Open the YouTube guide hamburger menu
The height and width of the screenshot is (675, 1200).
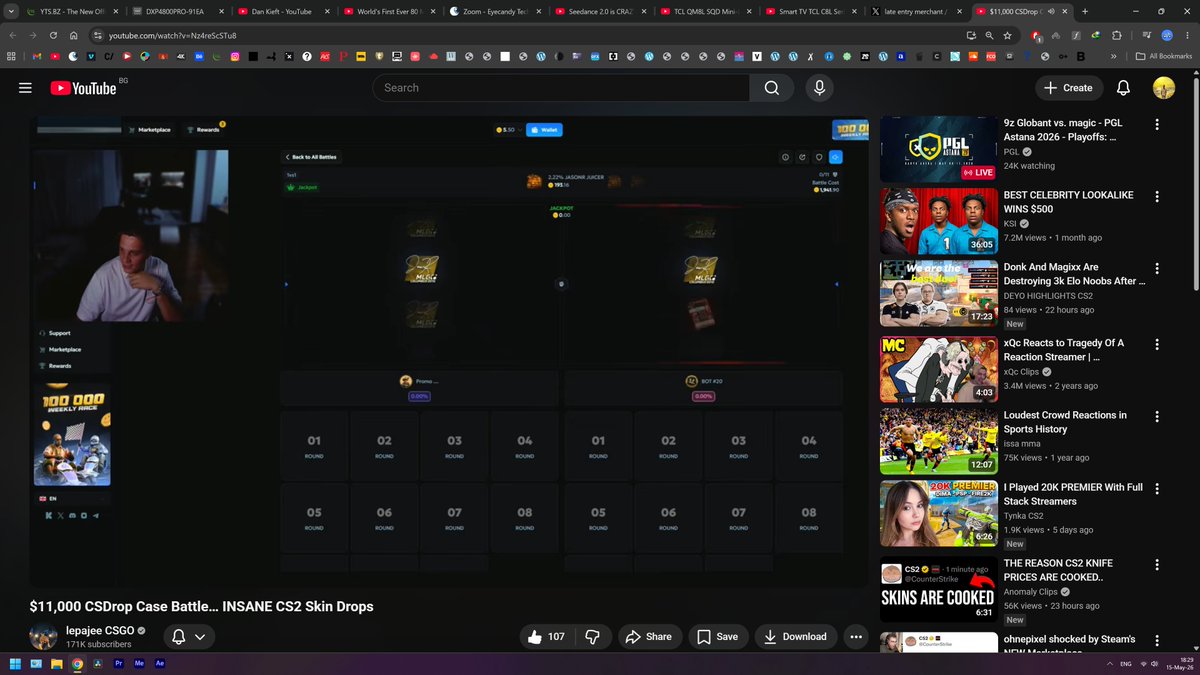click(x=25, y=88)
